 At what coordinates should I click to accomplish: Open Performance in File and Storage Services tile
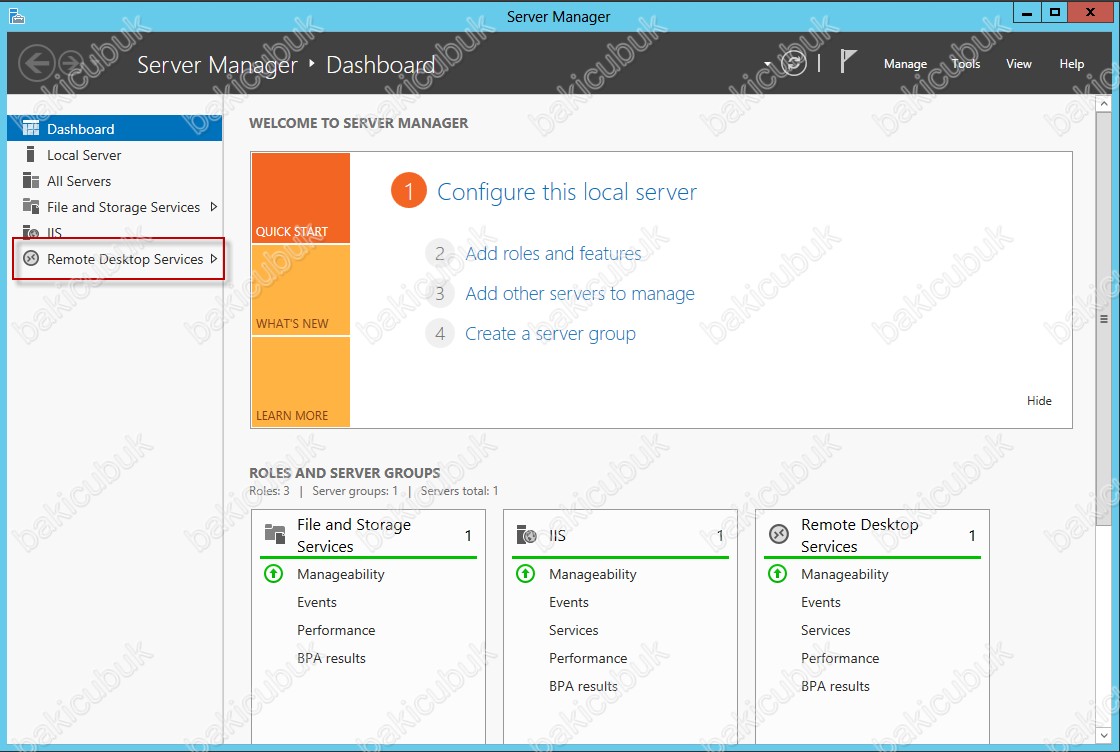[x=336, y=630]
